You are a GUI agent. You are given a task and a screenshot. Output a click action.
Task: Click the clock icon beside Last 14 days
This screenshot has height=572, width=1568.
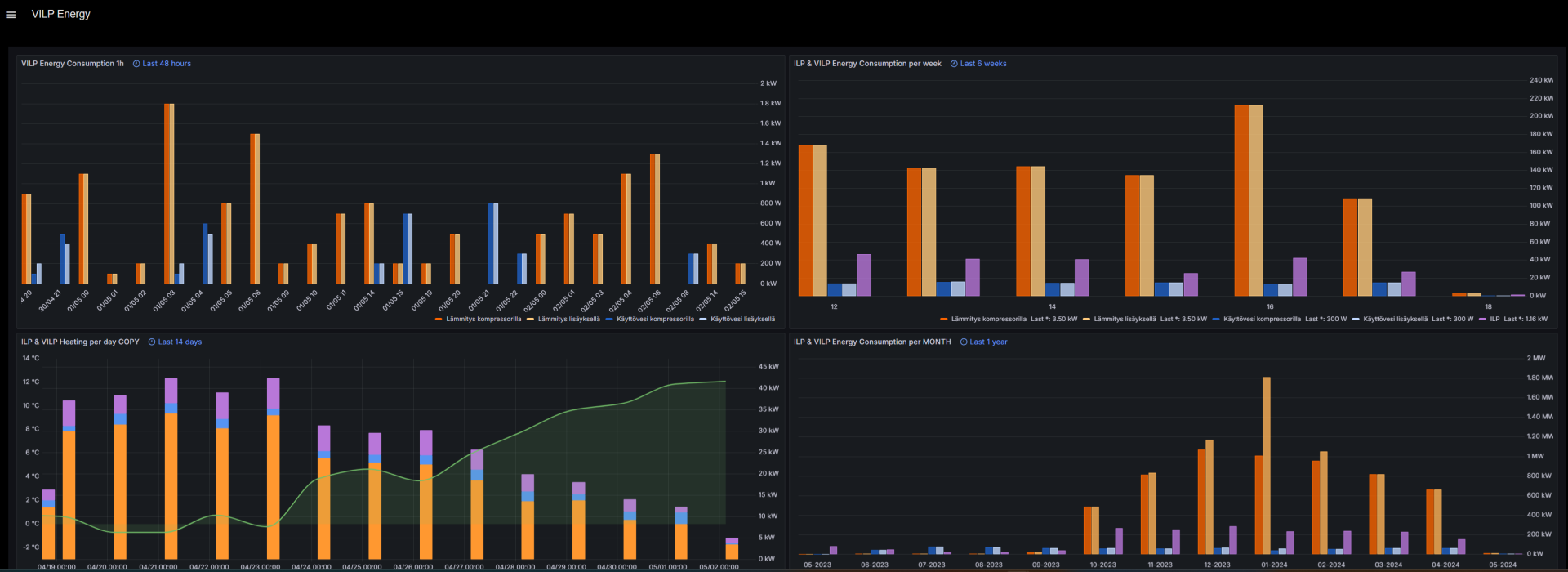pyautogui.click(x=152, y=342)
